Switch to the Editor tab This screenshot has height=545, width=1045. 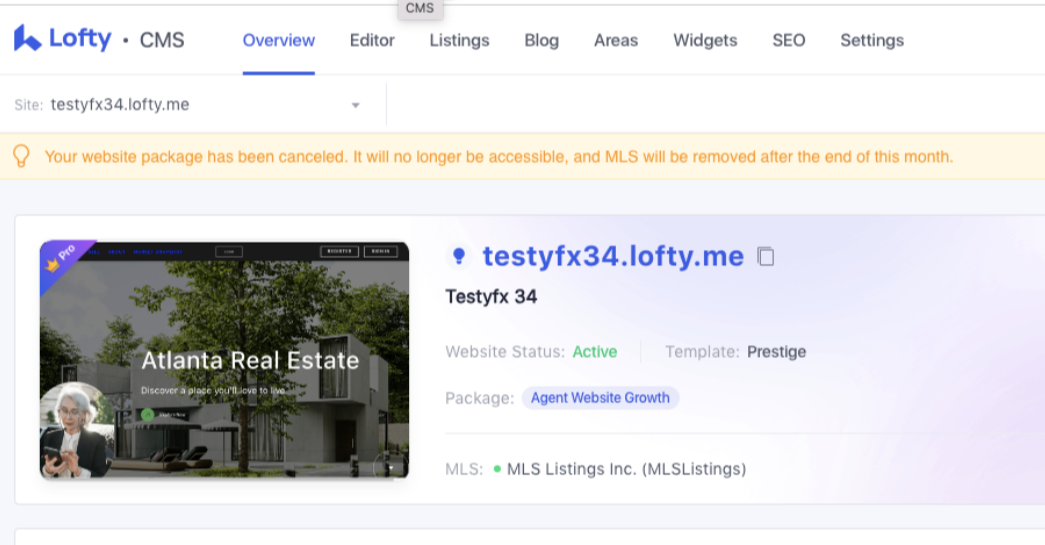372,41
